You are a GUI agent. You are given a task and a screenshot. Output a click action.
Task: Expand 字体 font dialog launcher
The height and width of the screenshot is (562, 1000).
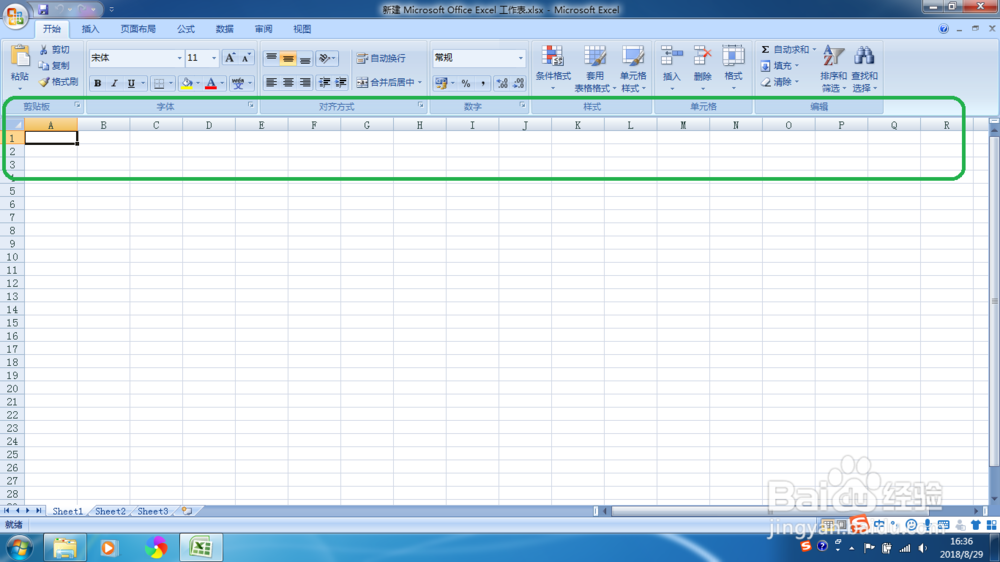point(251,105)
